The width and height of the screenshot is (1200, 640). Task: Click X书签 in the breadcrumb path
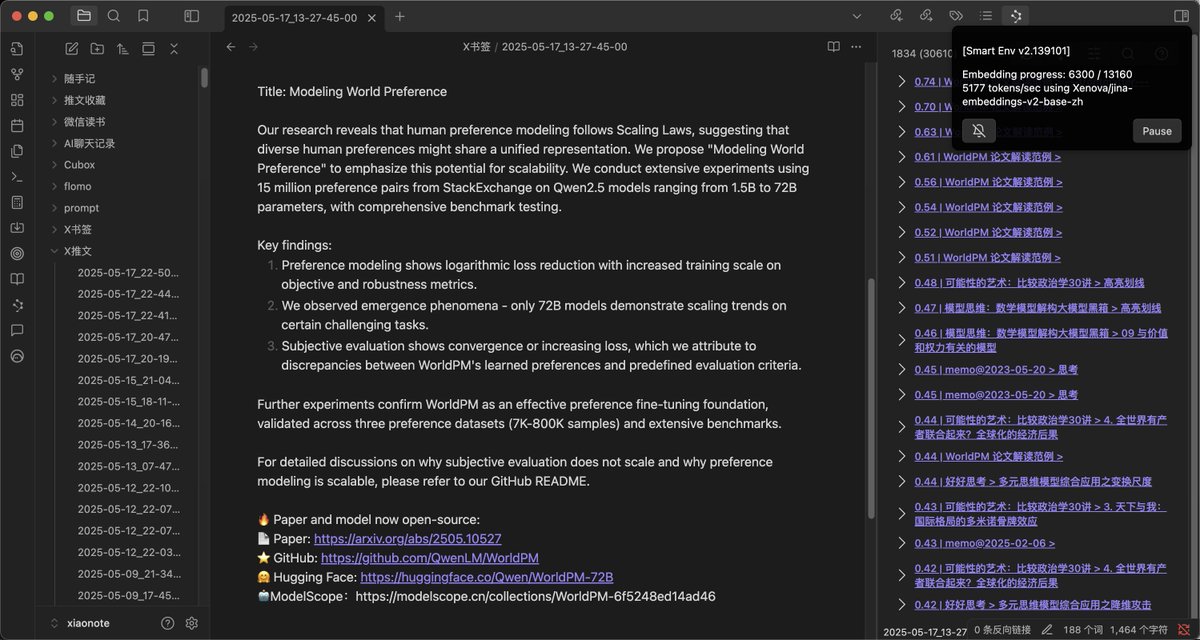click(x=478, y=47)
